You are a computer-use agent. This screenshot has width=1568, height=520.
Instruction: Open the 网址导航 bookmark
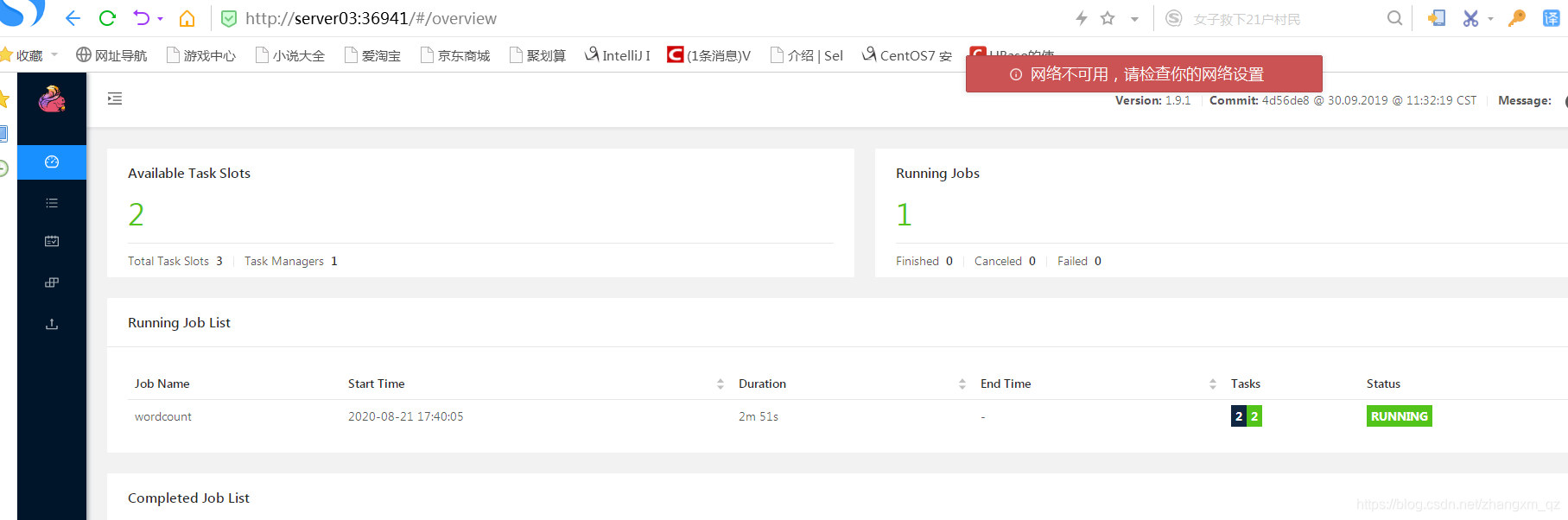111,55
